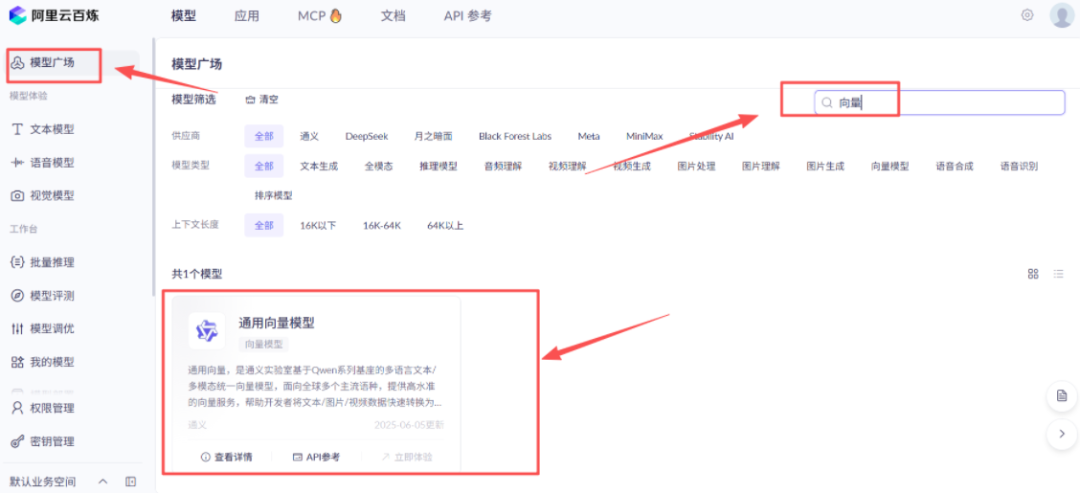Open the floating document icon button
Image resolution: width=1080 pixels, height=493 pixels.
[x=1061, y=396]
